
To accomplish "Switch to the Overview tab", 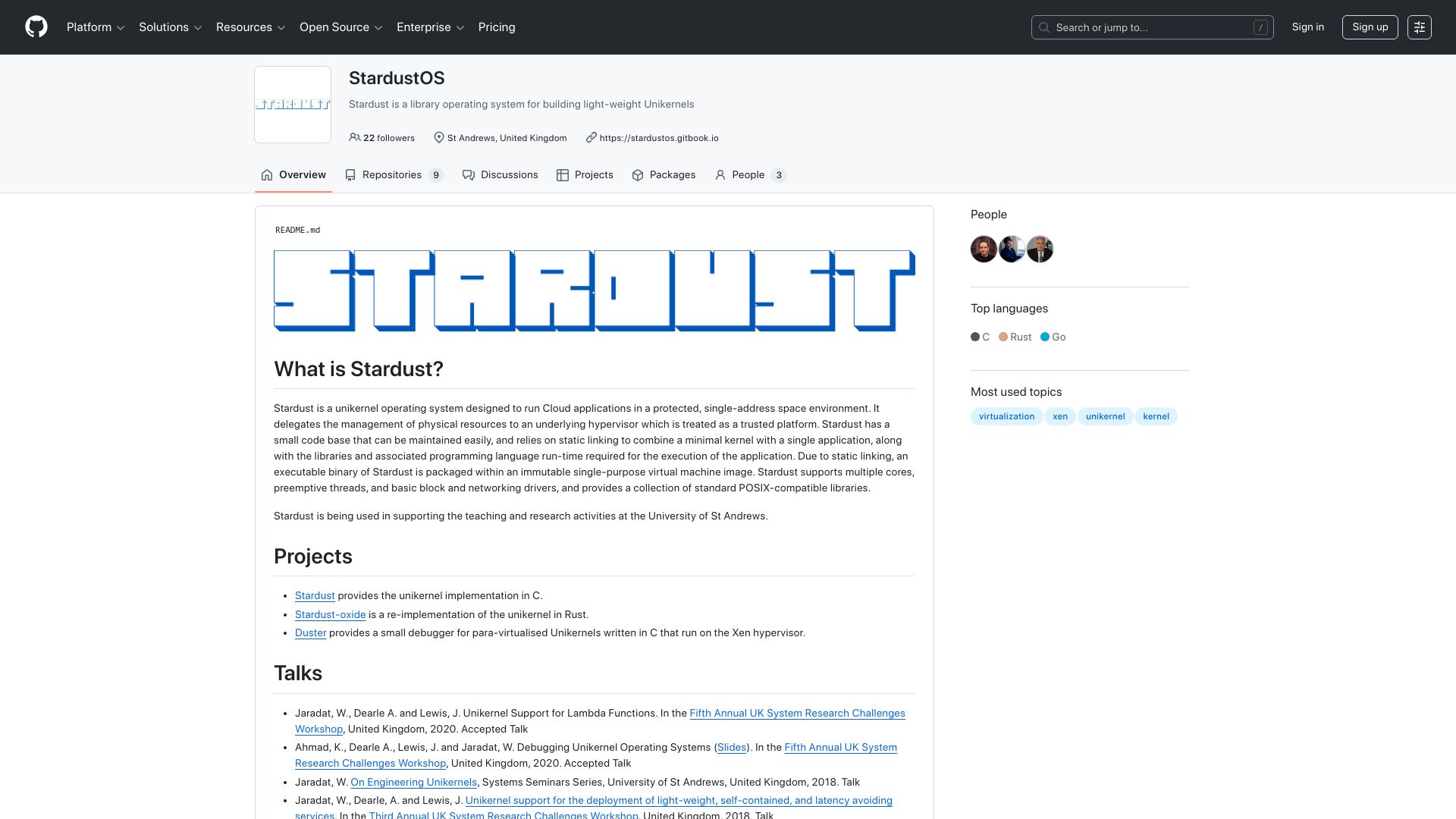I will coord(293,175).
